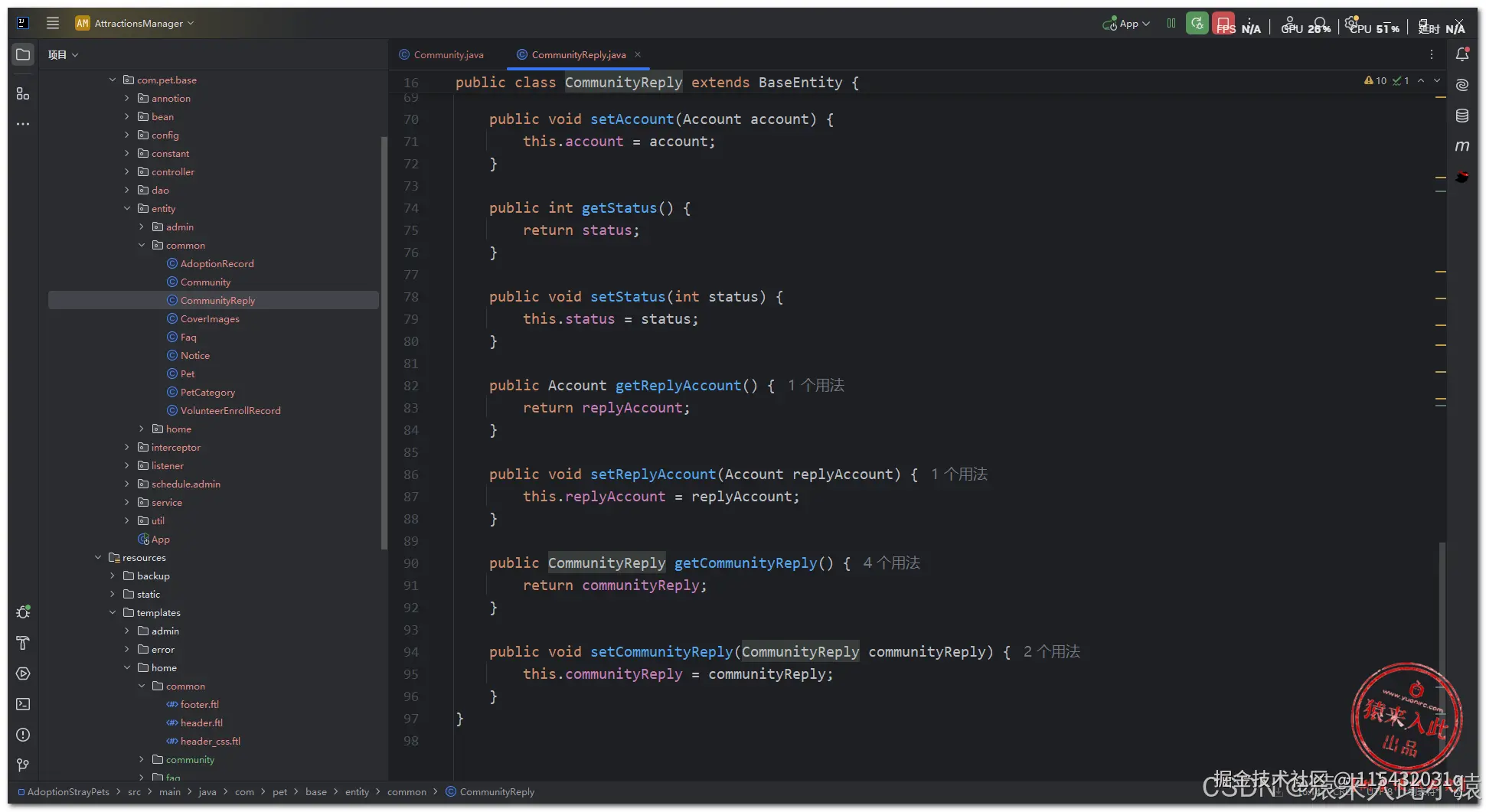This screenshot has height=812, width=1486.
Task: Click the CommunityReply breadcrumb at bottom
Action: [x=491, y=792]
